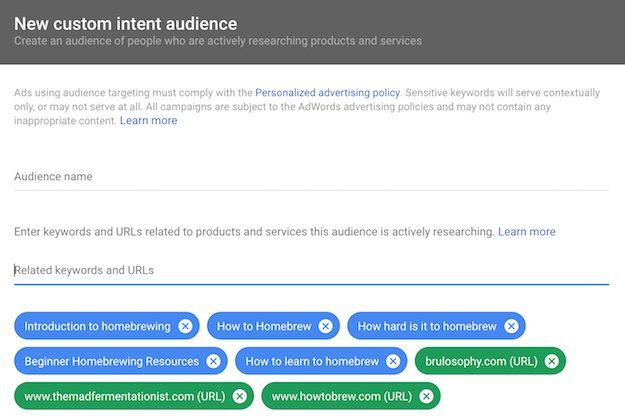Click the 'How to learn to homebrew' label
625x420 pixels.
pyautogui.click(x=311, y=361)
